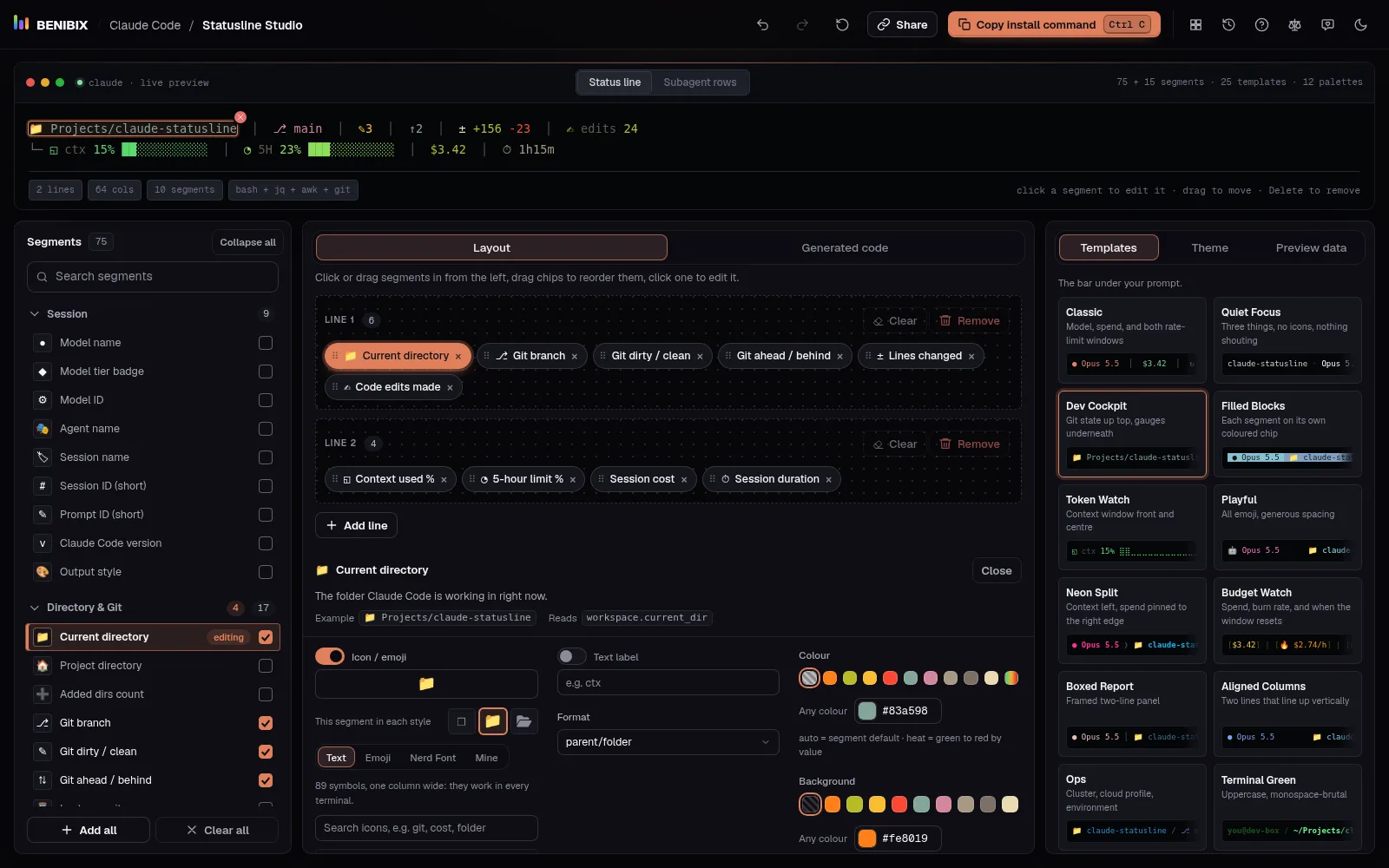Remove Git branch chip via its x
Image resolution: width=1389 pixels, height=868 pixels.
(x=574, y=357)
